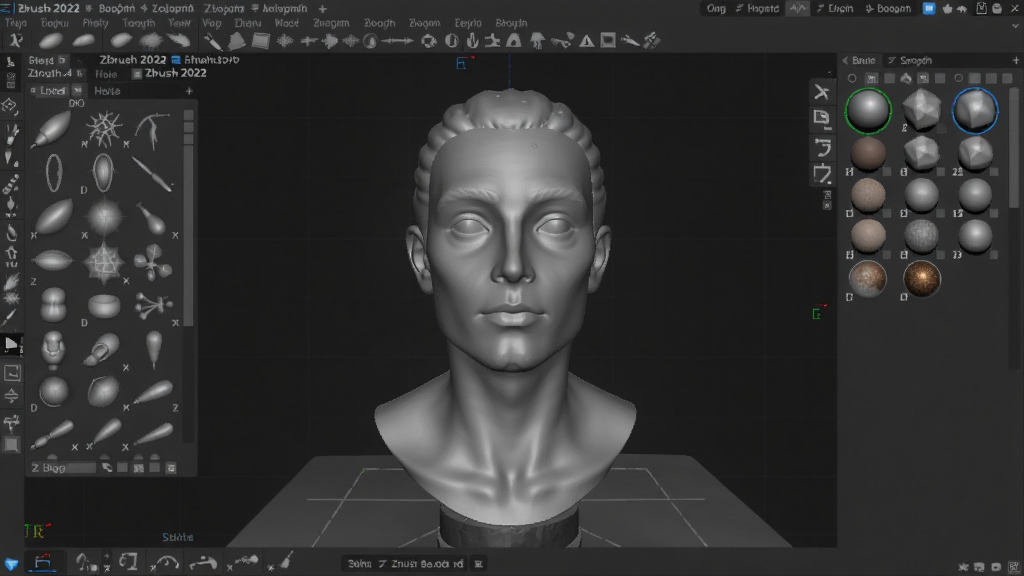Screen dimensions: 1024x576
Task: Choose the thin needle brush thumbnail
Action: pos(152,174)
